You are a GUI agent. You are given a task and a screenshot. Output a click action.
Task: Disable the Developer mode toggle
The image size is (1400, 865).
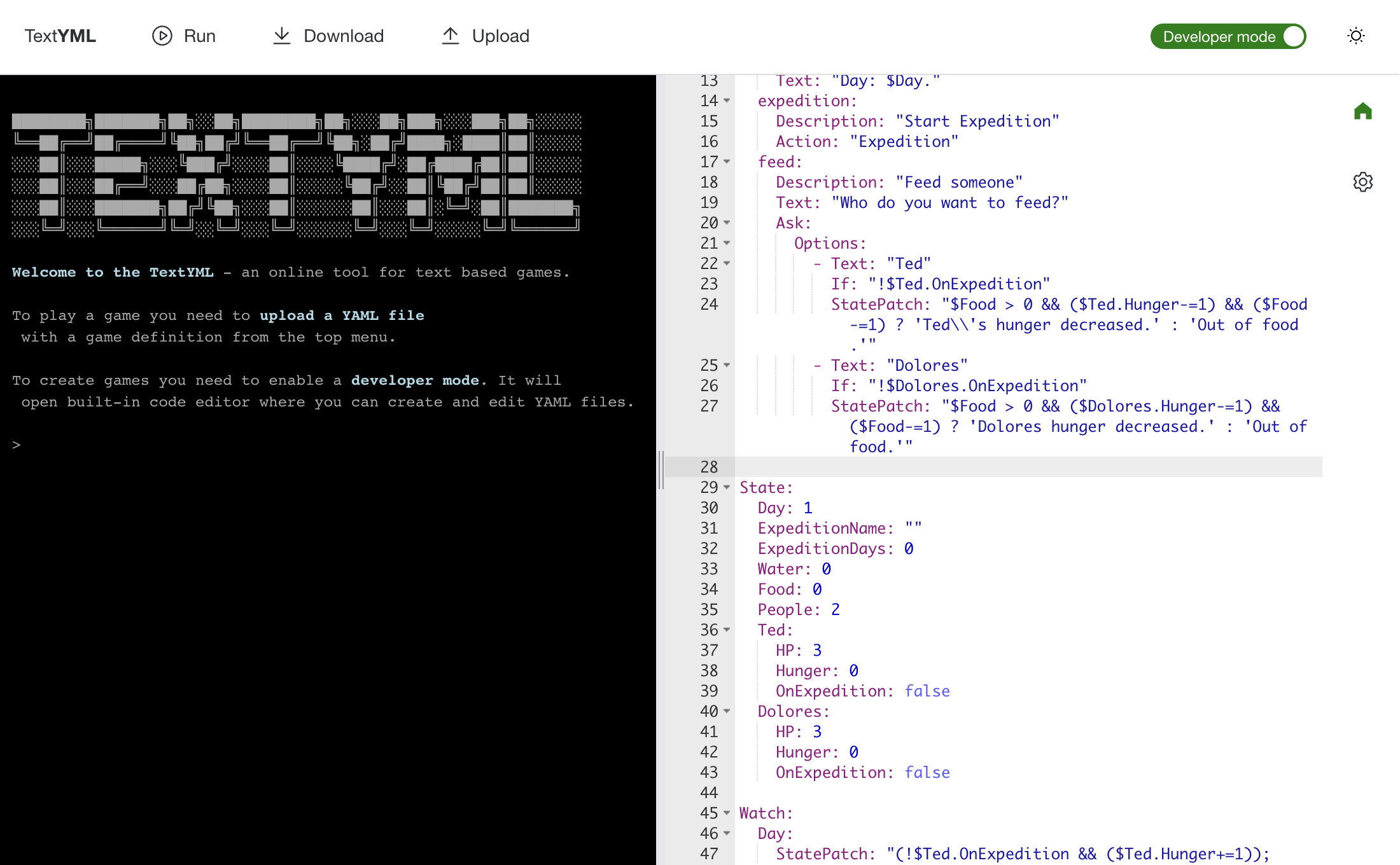(x=1293, y=36)
